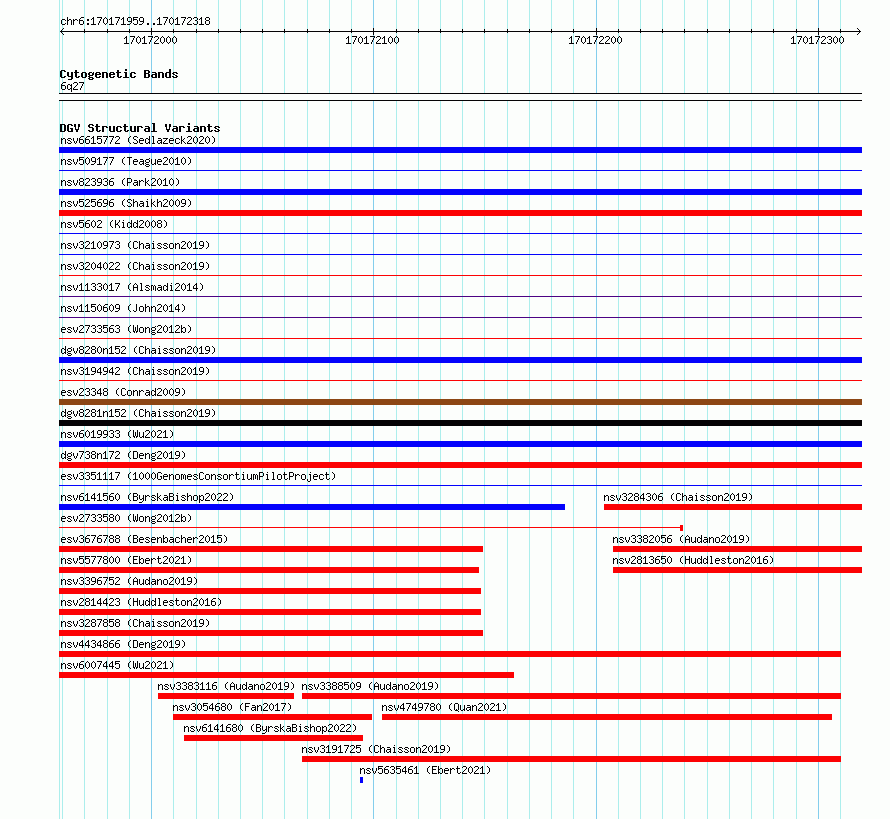Click ruler position 170172100
Screen dimensions: 890x819
(372, 40)
